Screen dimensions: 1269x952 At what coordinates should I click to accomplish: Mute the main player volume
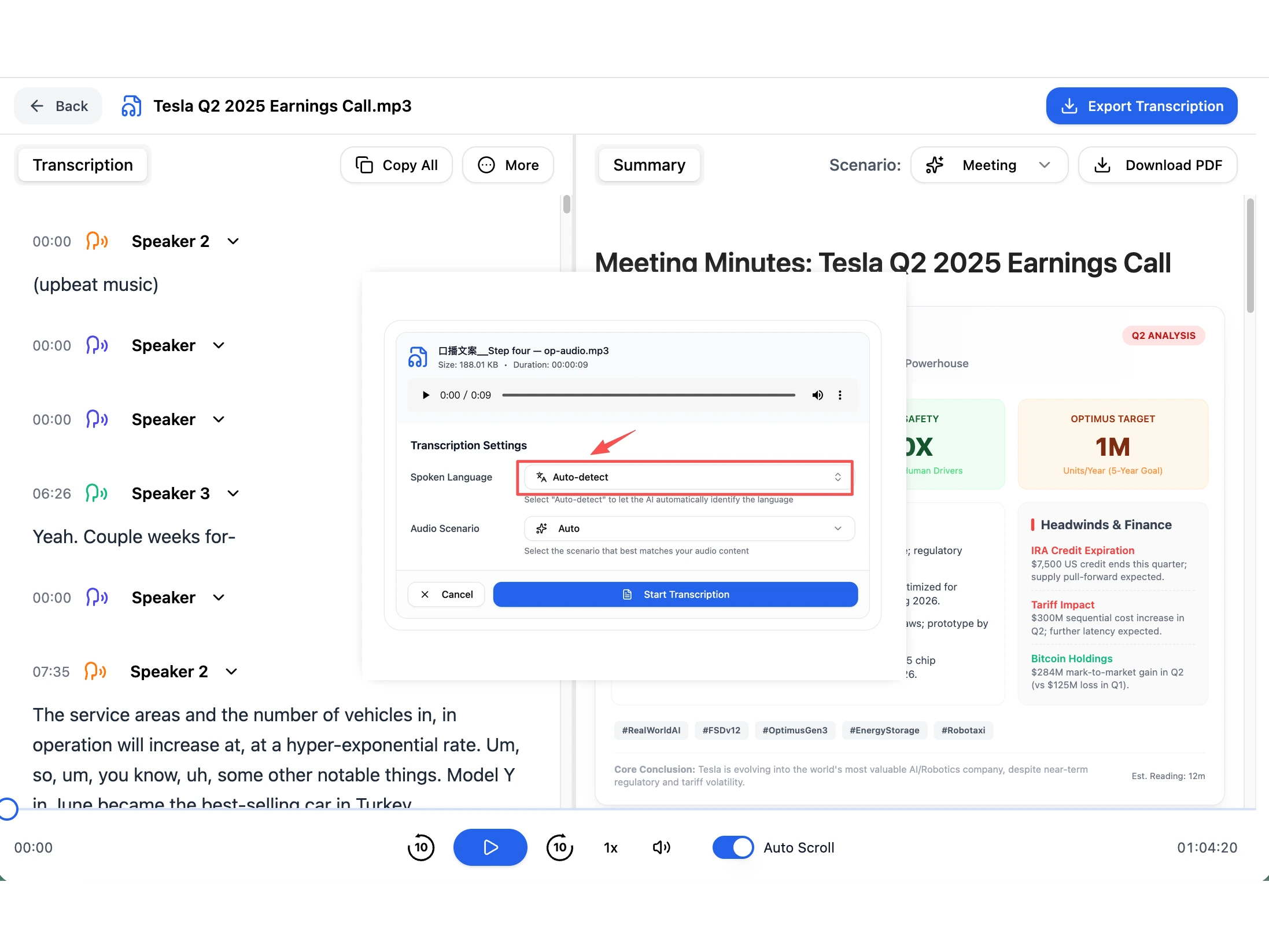point(661,847)
